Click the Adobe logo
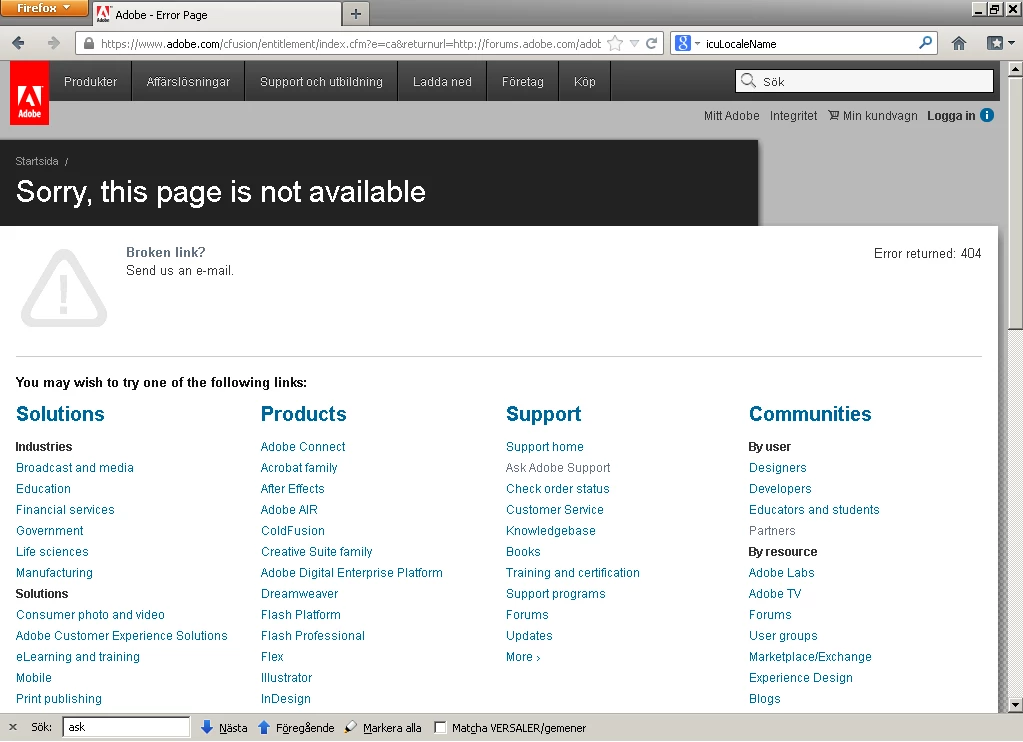The width and height of the screenshot is (1023, 742). 29,93
